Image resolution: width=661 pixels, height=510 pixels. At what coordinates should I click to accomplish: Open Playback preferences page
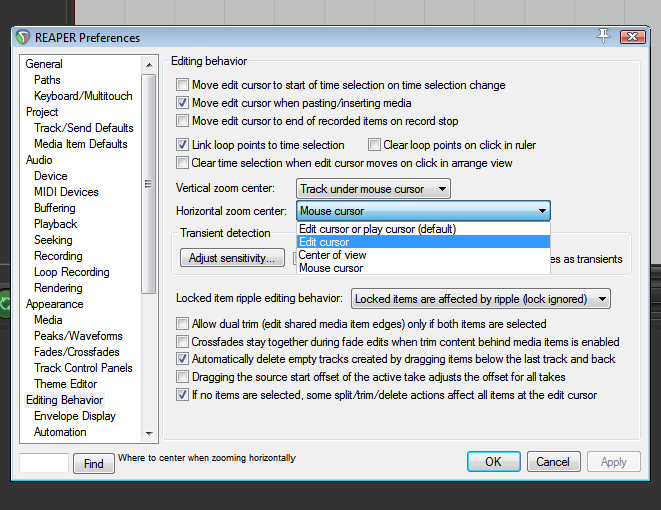click(x=56, y=224)
